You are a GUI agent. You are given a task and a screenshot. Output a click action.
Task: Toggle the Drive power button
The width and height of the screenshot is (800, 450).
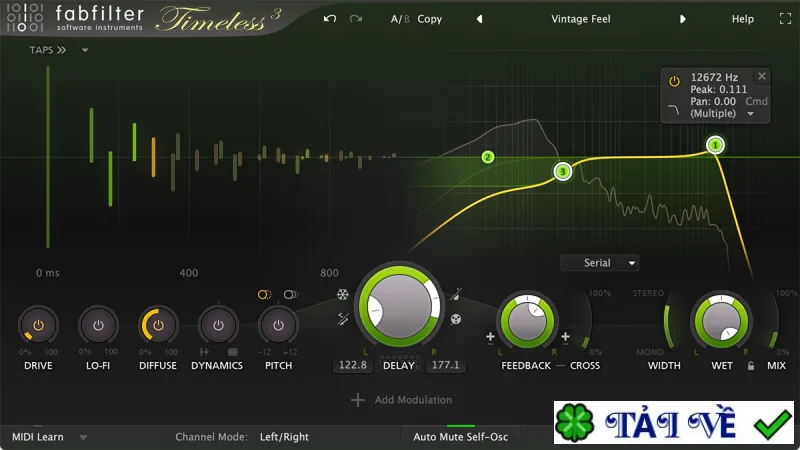[38, 325]
